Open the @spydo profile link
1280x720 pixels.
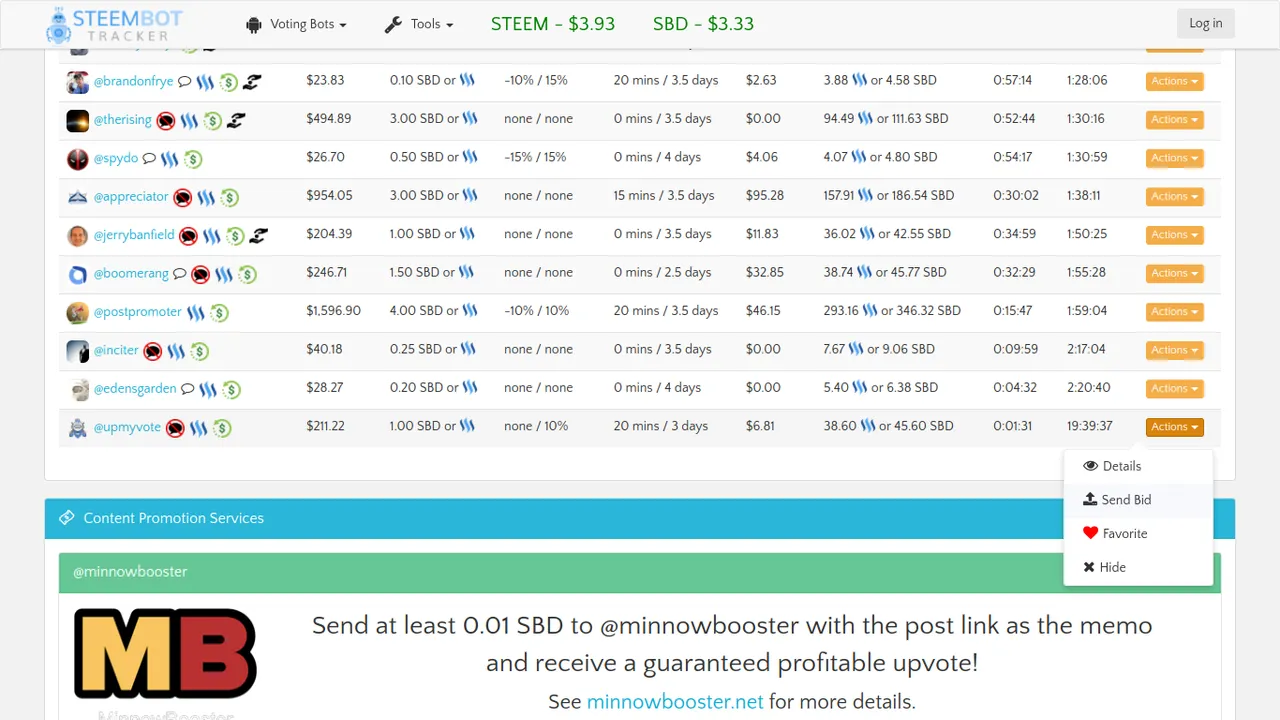pos(116,158)
